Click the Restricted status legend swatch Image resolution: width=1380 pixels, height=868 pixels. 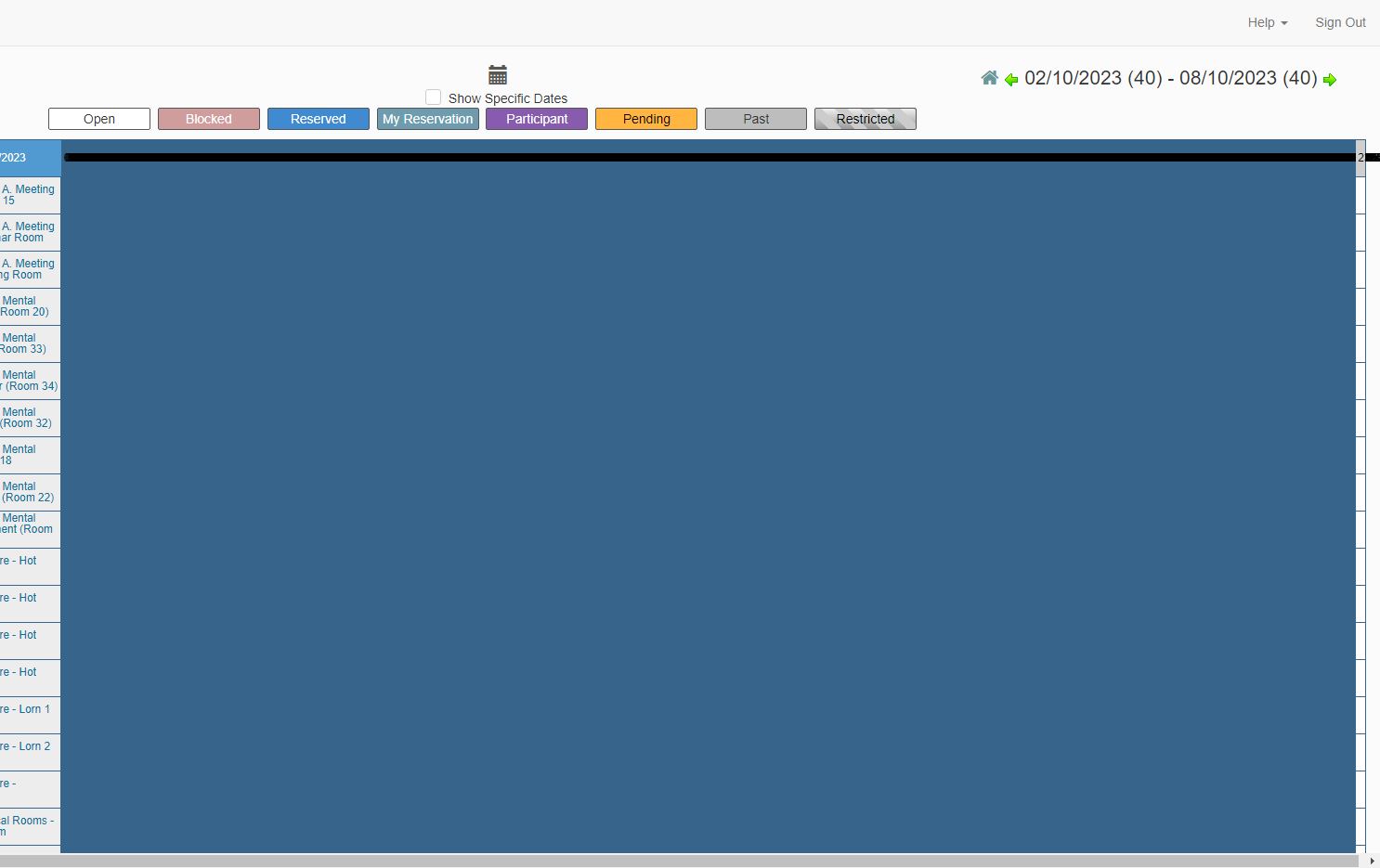pyautogui.click(x=865, y=119)
